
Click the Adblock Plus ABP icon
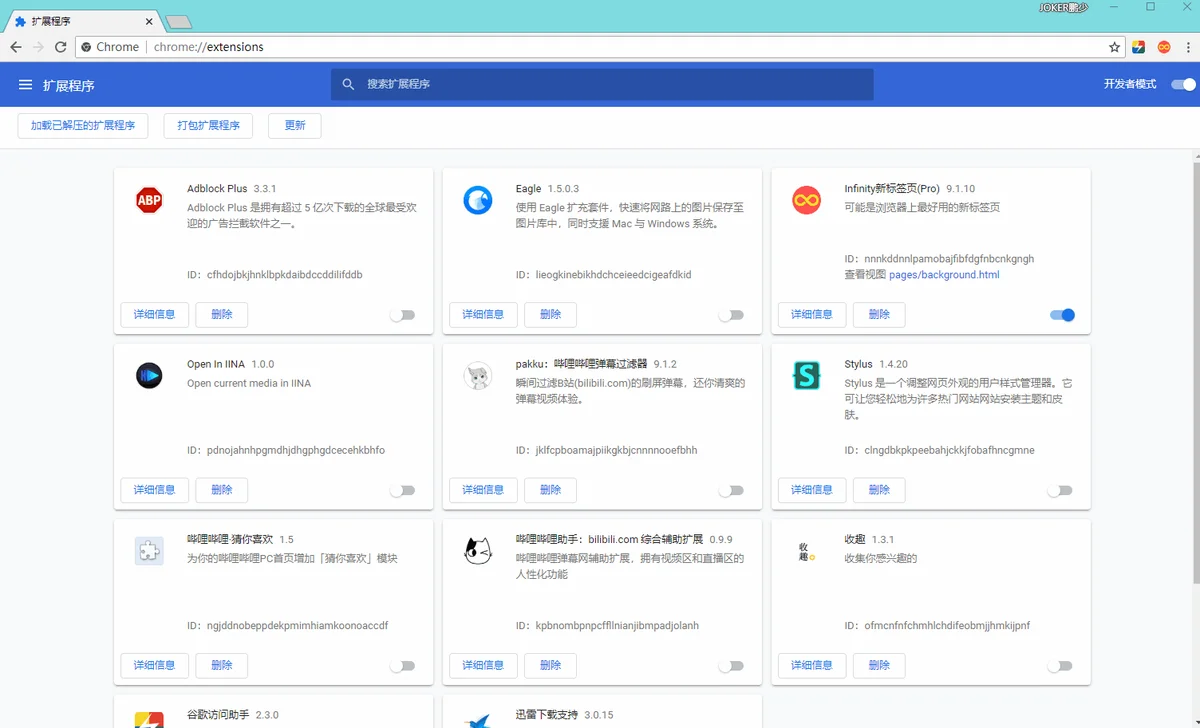pos(149,201)
